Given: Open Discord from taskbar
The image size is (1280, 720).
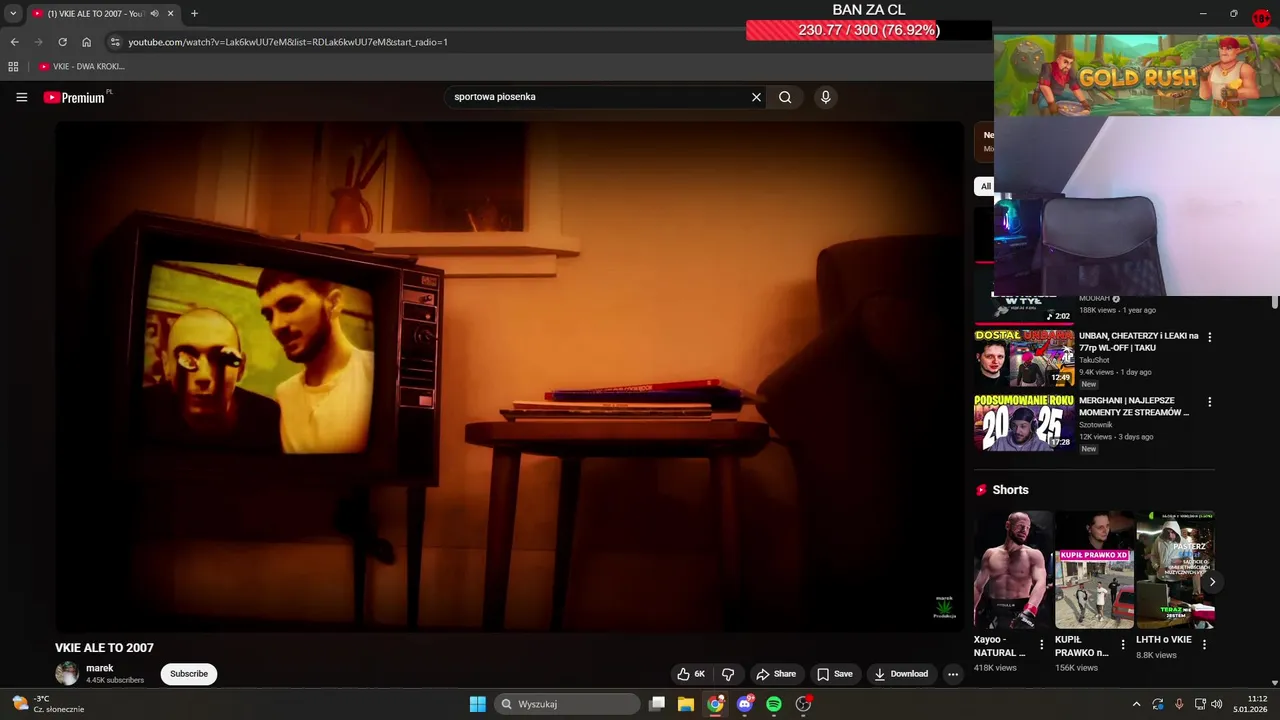Looking at the screenshot, I should [x=745, y=704].
